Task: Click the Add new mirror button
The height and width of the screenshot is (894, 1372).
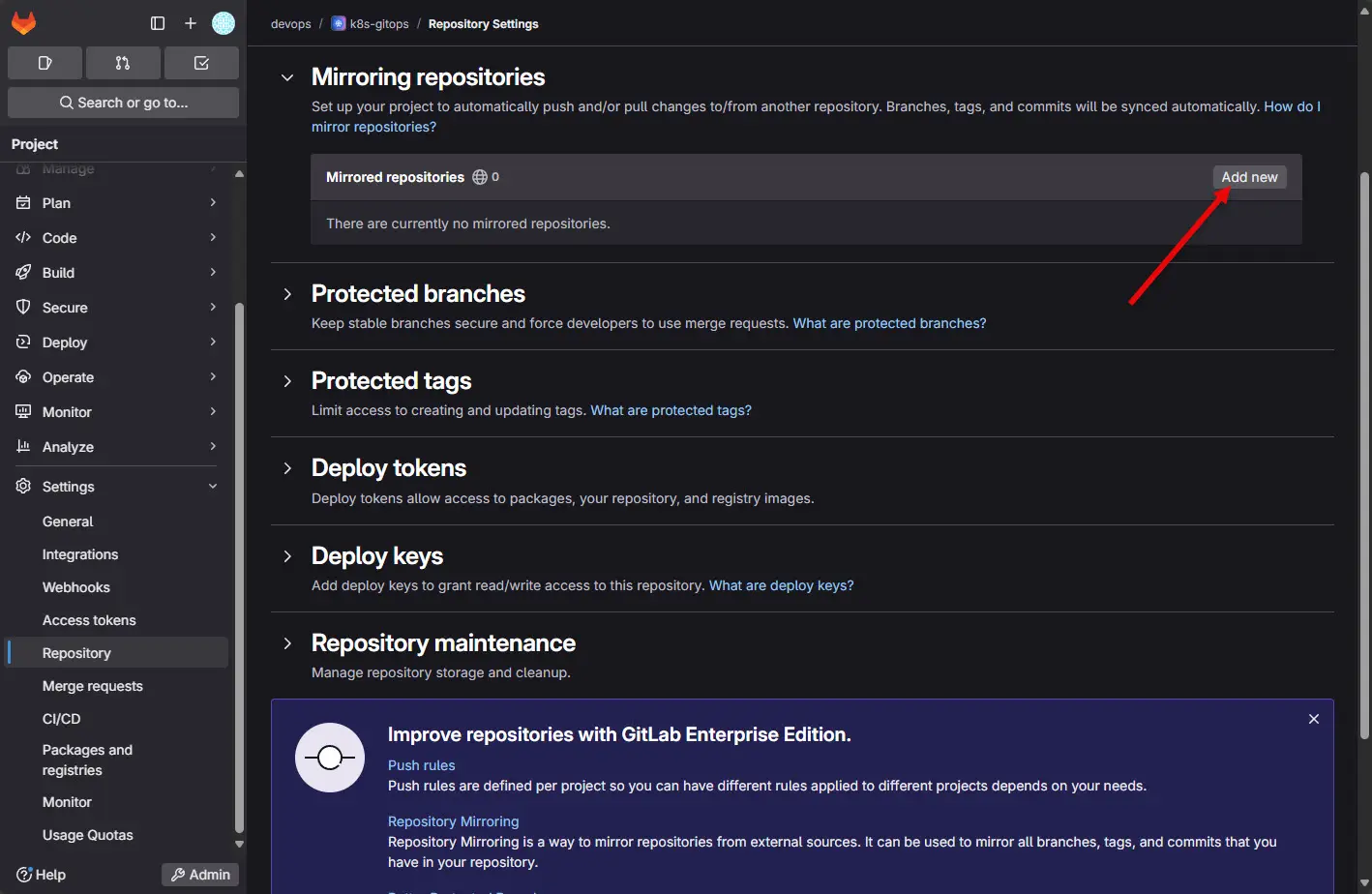Action: (1249, 177)
